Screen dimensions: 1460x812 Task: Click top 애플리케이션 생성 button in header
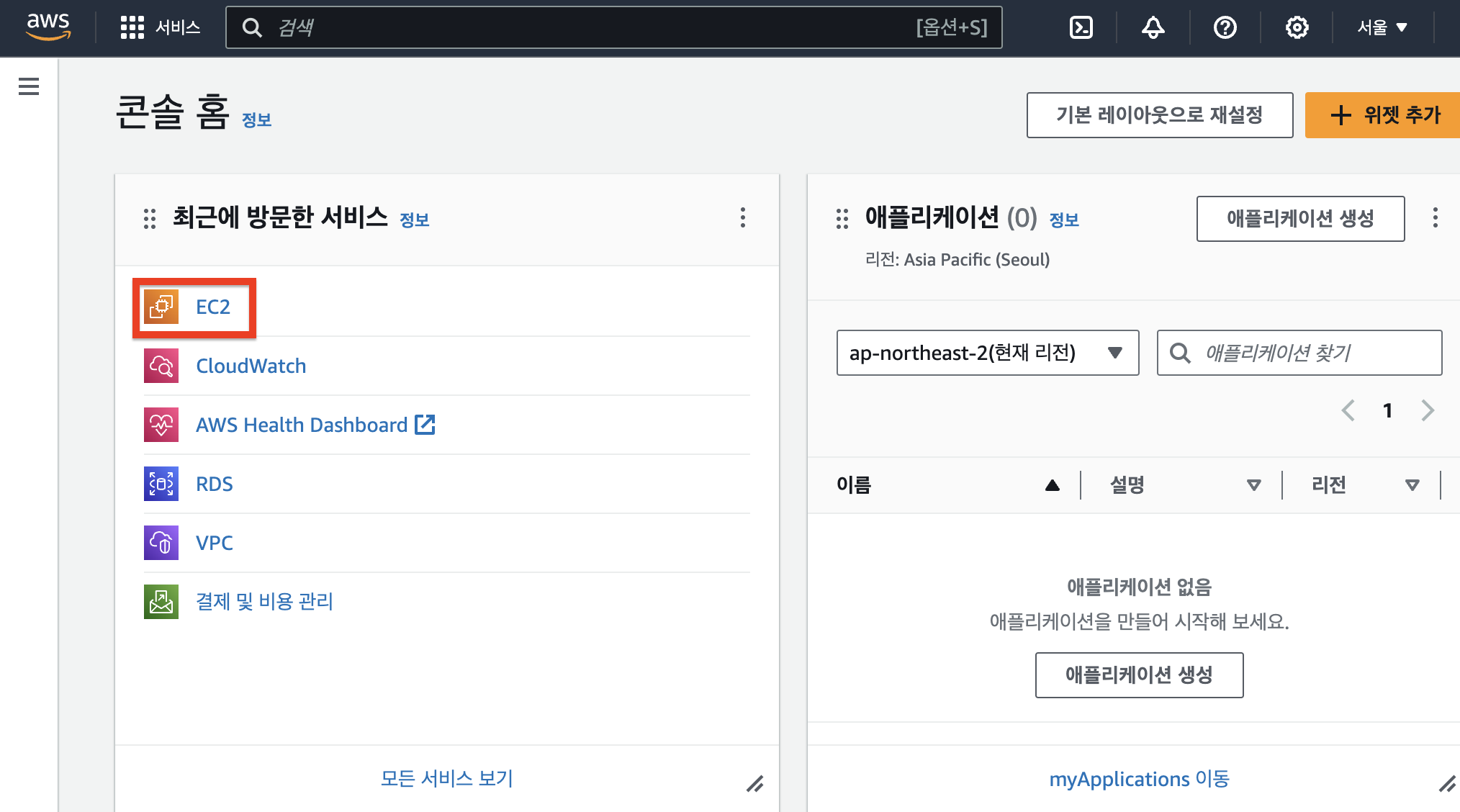click(1300, 219)
